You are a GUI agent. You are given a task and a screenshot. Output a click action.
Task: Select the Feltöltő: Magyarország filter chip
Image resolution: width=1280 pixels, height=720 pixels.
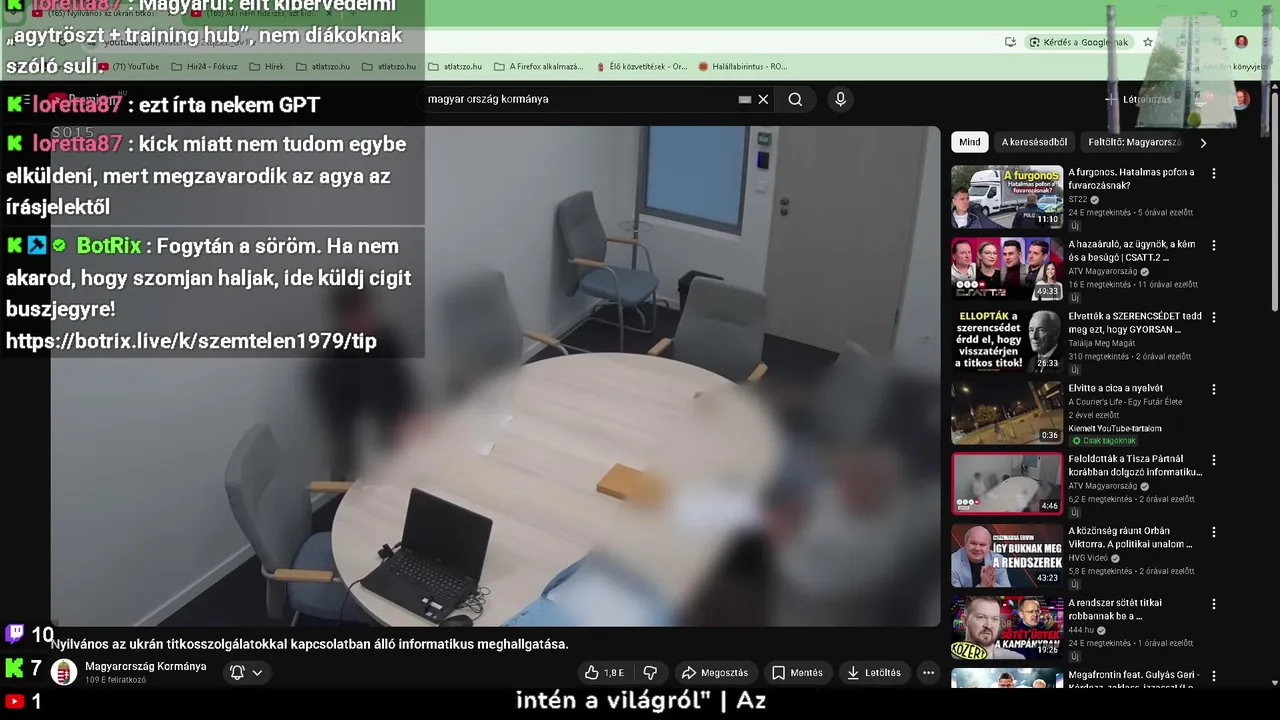point(1135,142)
